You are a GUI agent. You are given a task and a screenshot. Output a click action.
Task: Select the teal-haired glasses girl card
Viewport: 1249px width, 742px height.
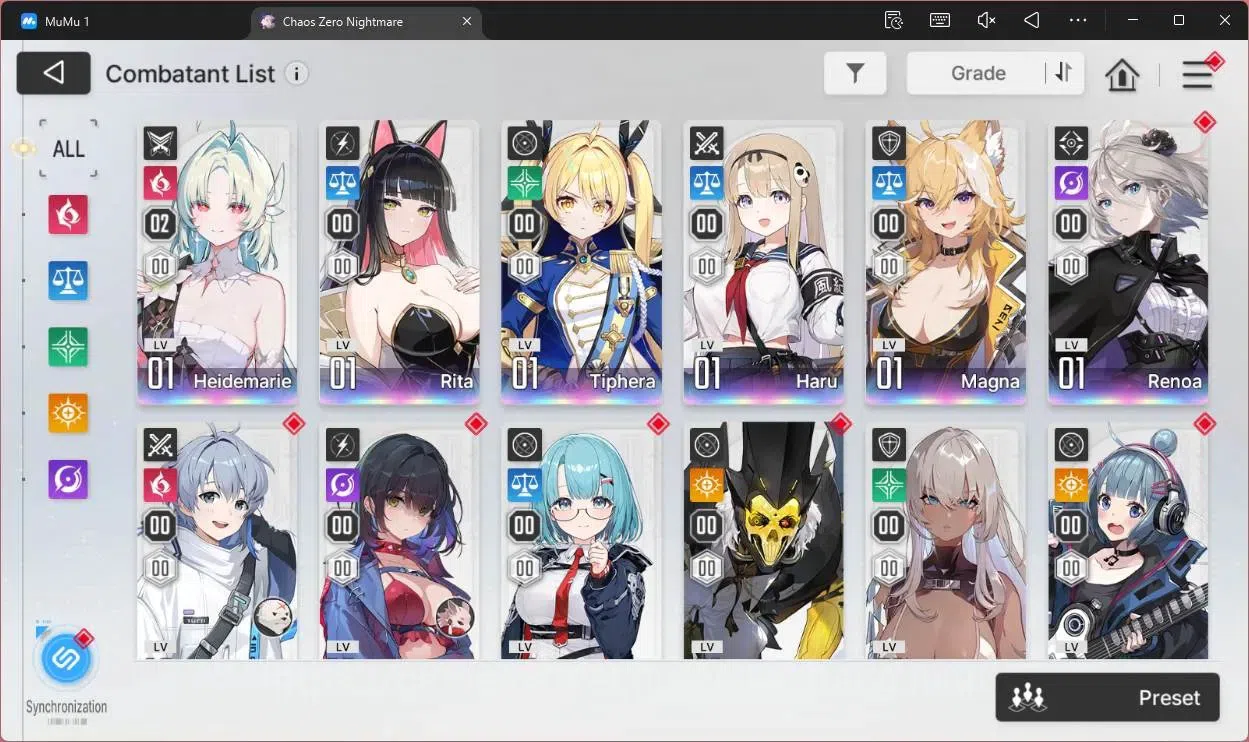[581, 541]
